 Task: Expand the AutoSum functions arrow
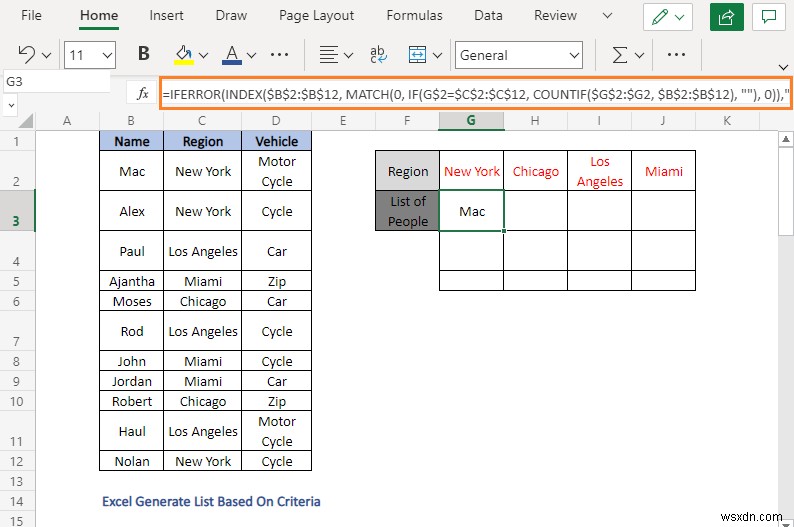640,55
